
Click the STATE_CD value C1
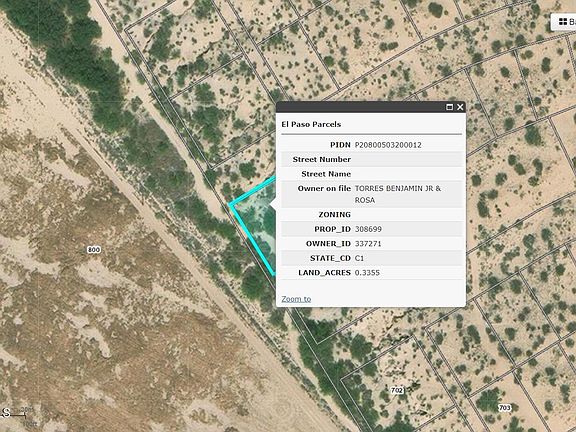tap(359, 258)
